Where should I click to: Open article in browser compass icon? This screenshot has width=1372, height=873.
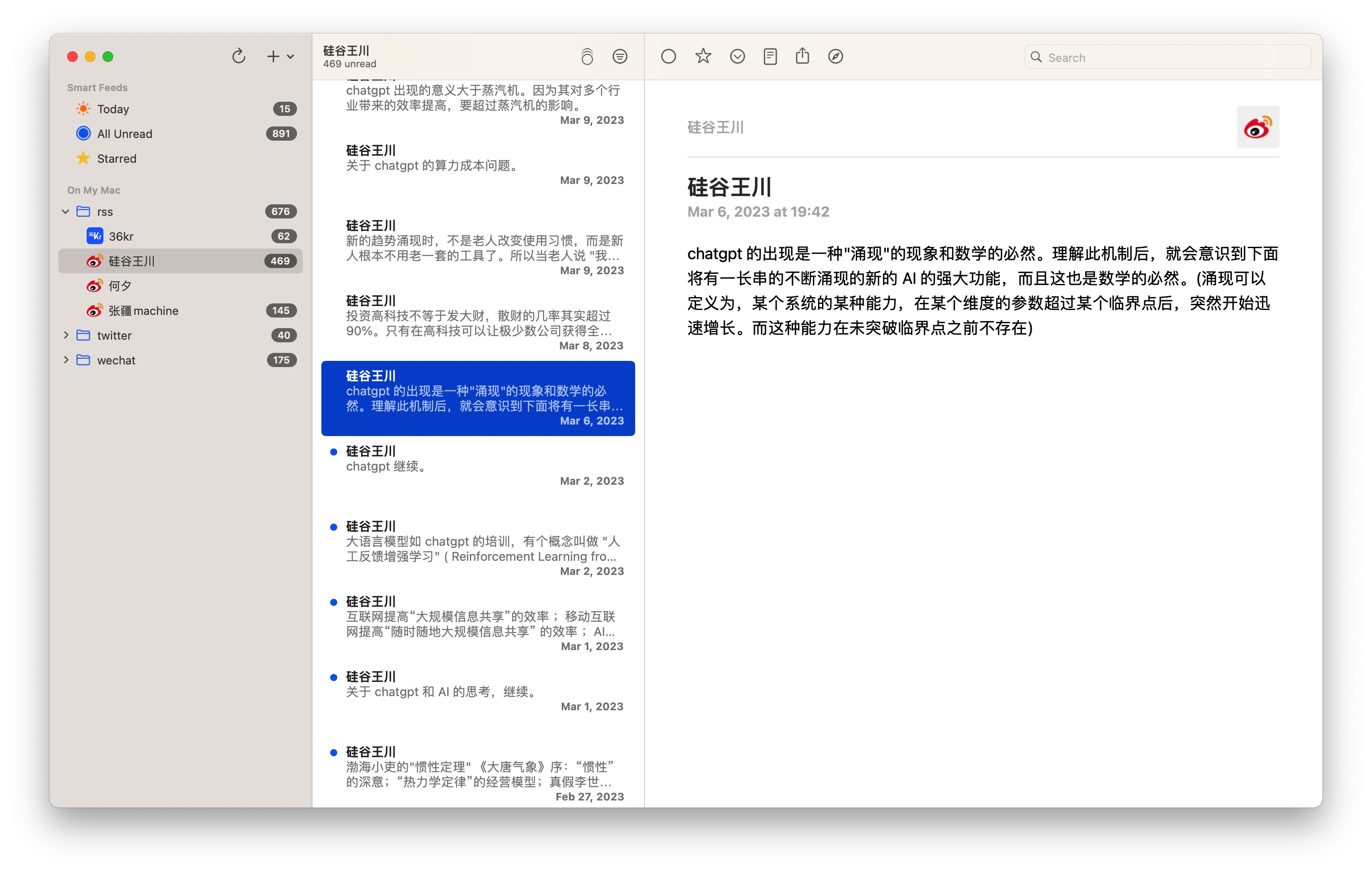835,57
